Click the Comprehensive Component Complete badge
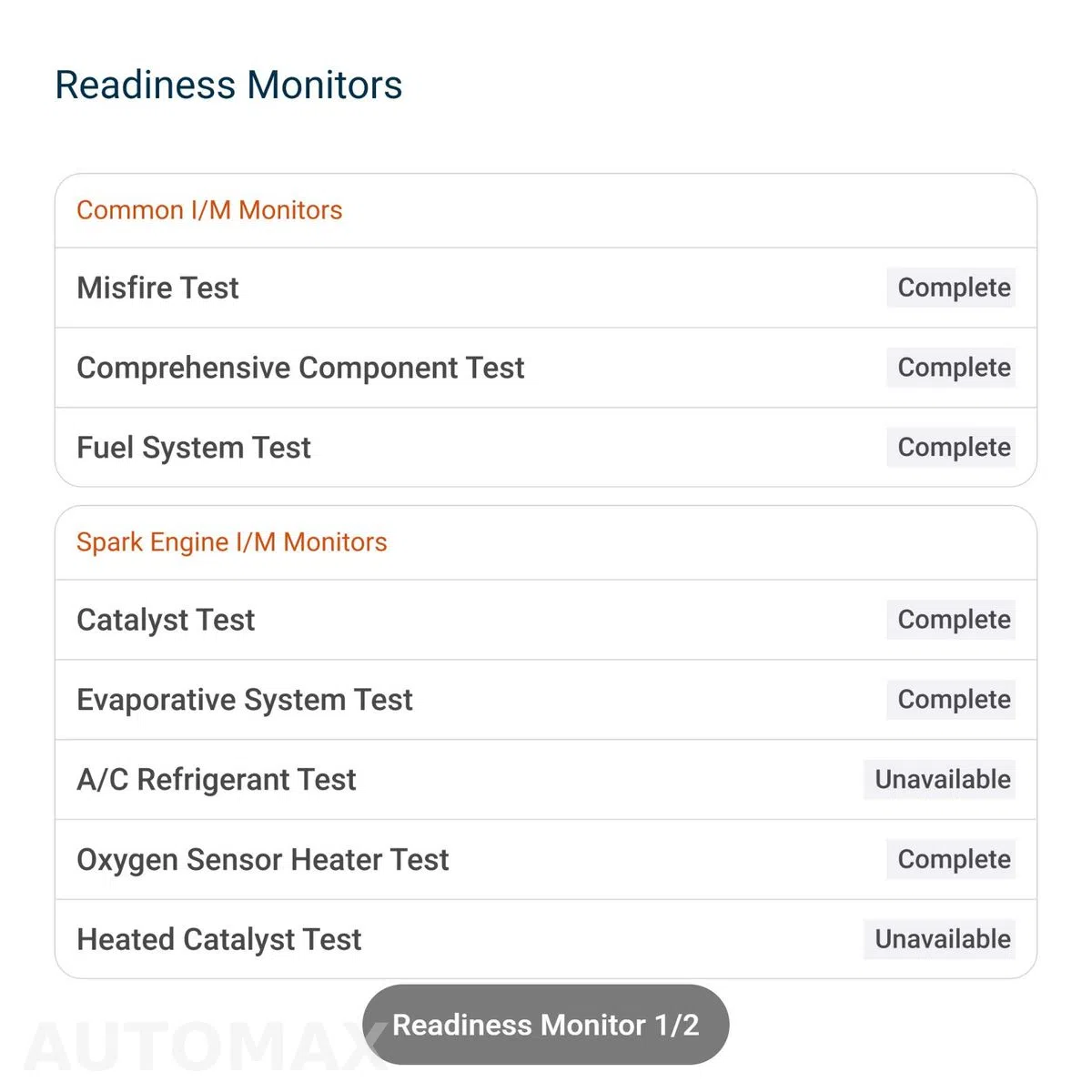Image resolution: width=1092 pixels, height=1092 pixels. (951, 368)
